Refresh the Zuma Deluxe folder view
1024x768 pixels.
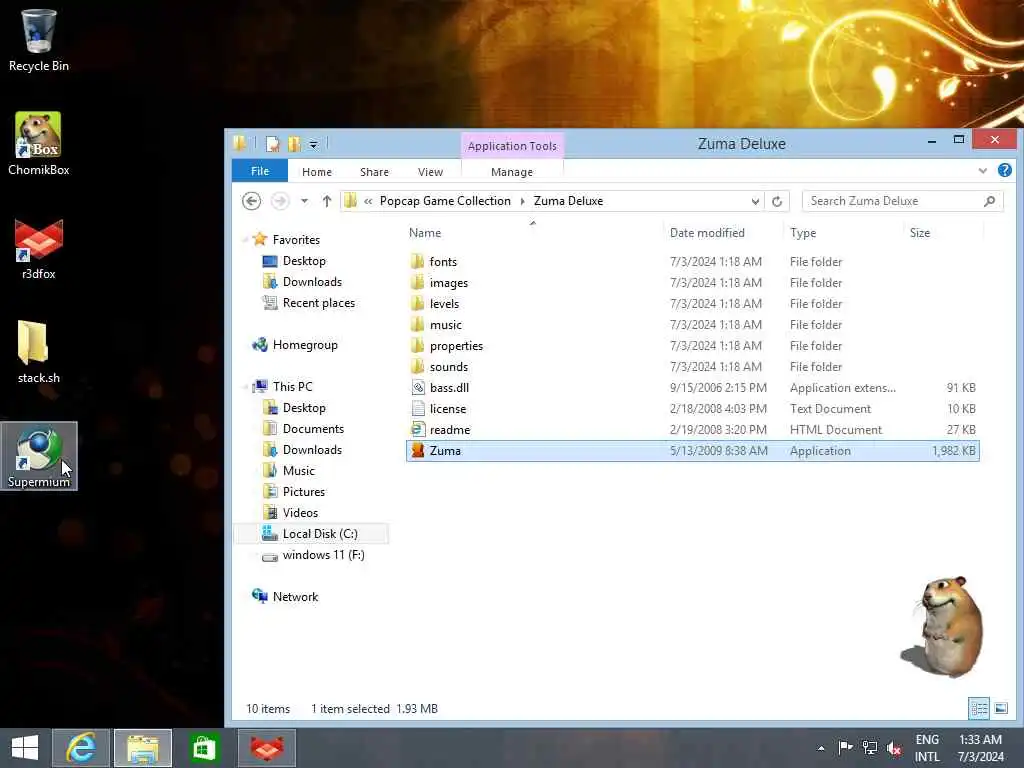point(777,201)
